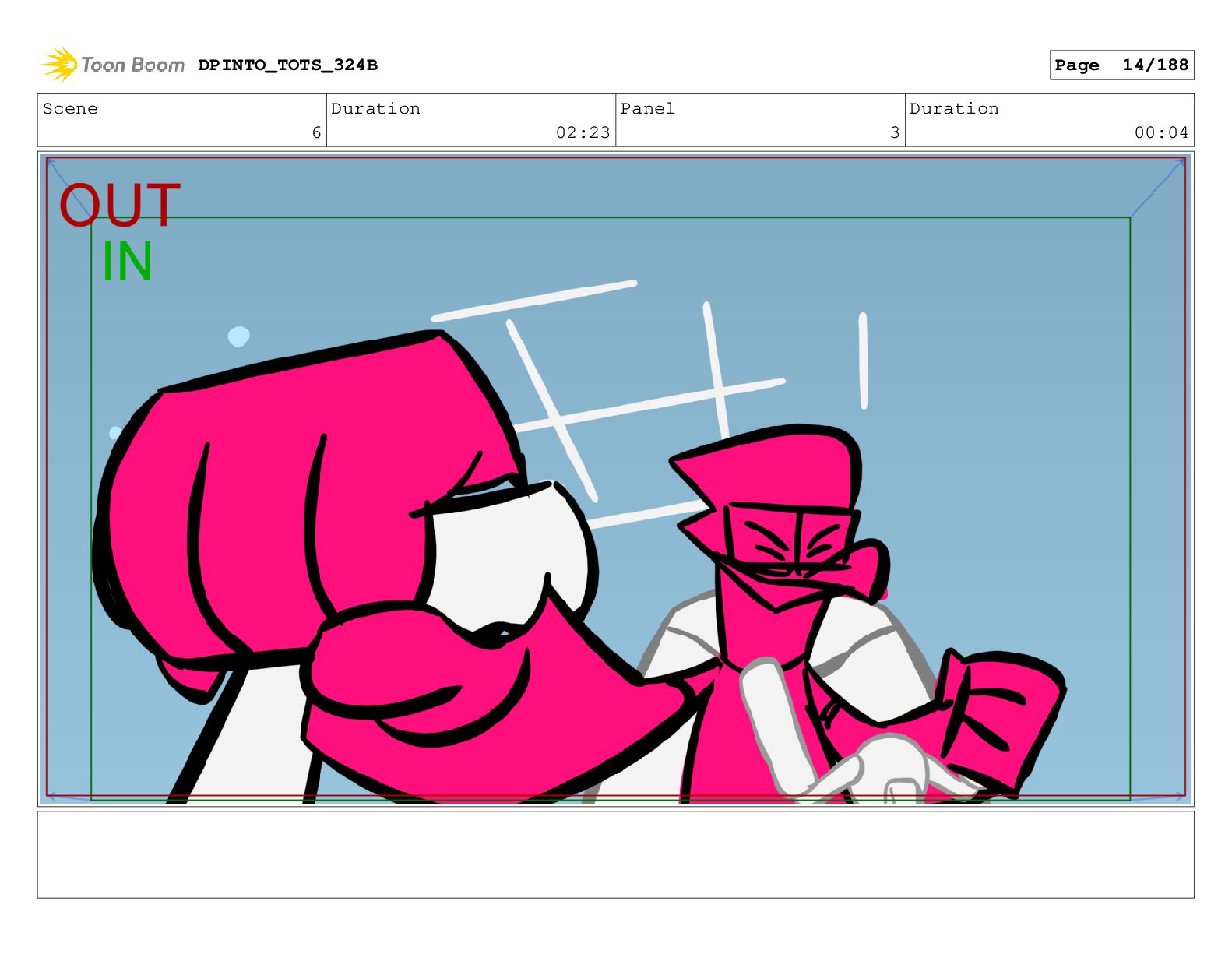Click the Panel label
The width and height of the screenshot is (1232, 954).
648,109
